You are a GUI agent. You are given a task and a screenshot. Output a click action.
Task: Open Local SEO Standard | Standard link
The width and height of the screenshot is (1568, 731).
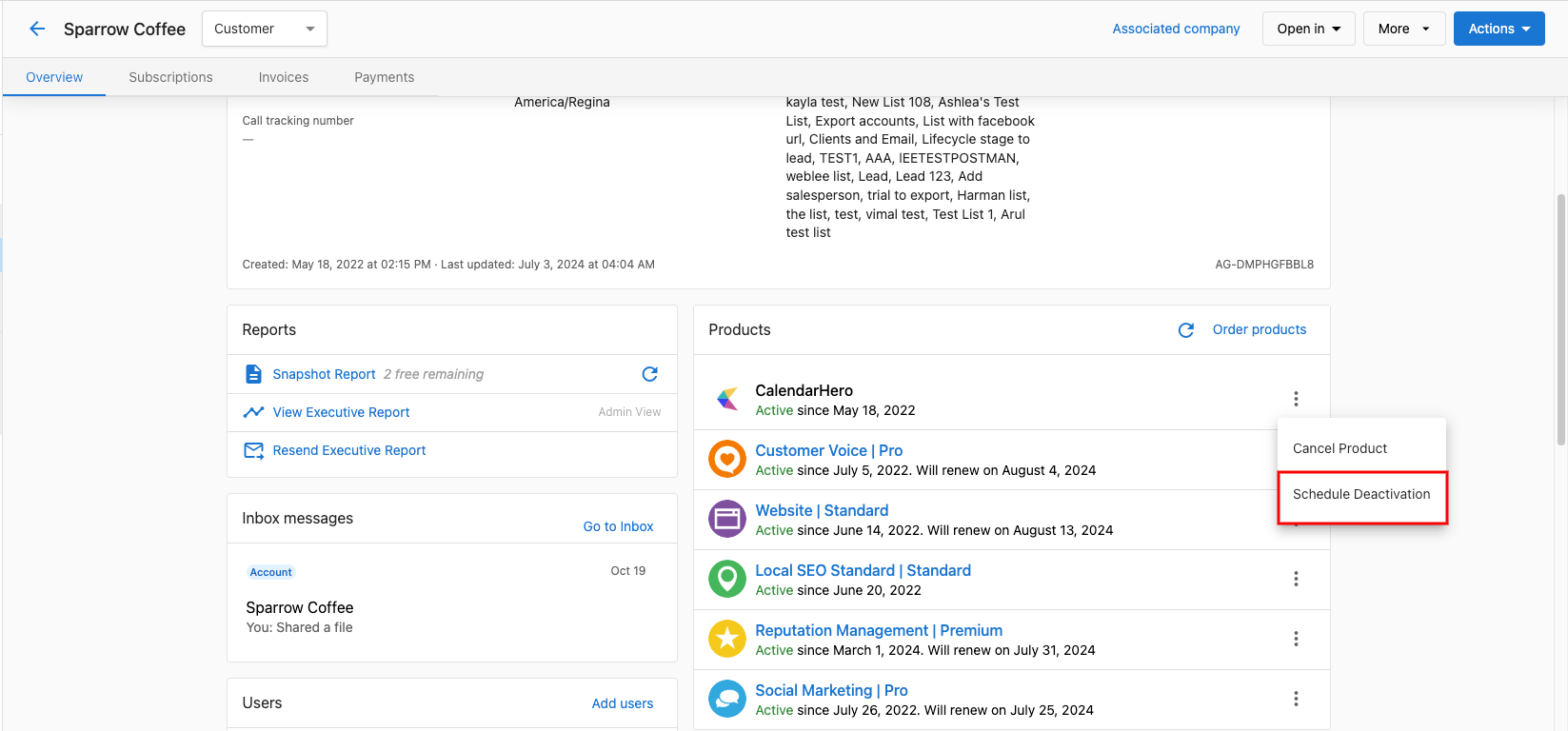click(863, 570)
